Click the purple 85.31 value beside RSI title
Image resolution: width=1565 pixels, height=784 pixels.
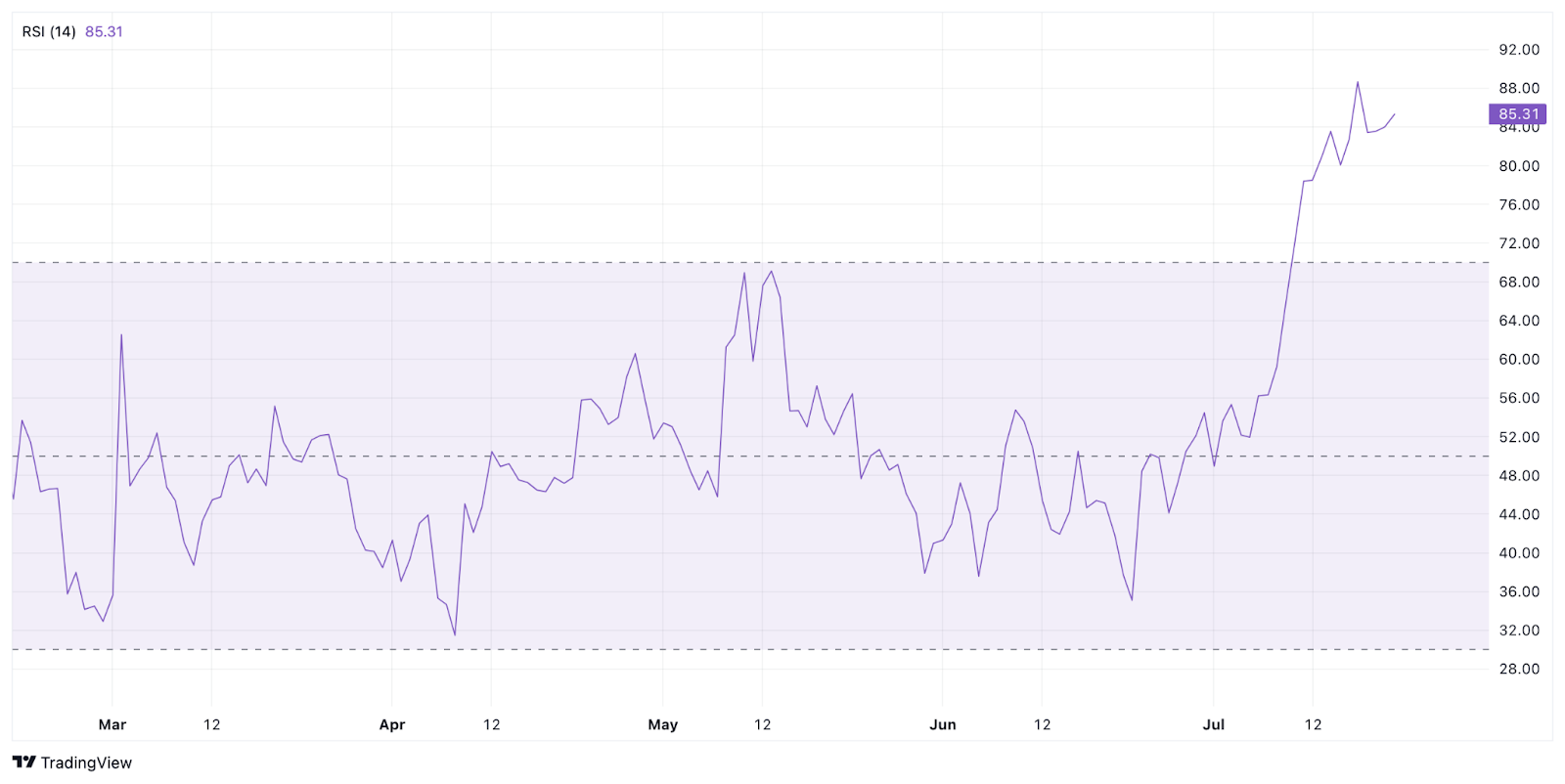point(104,31)
